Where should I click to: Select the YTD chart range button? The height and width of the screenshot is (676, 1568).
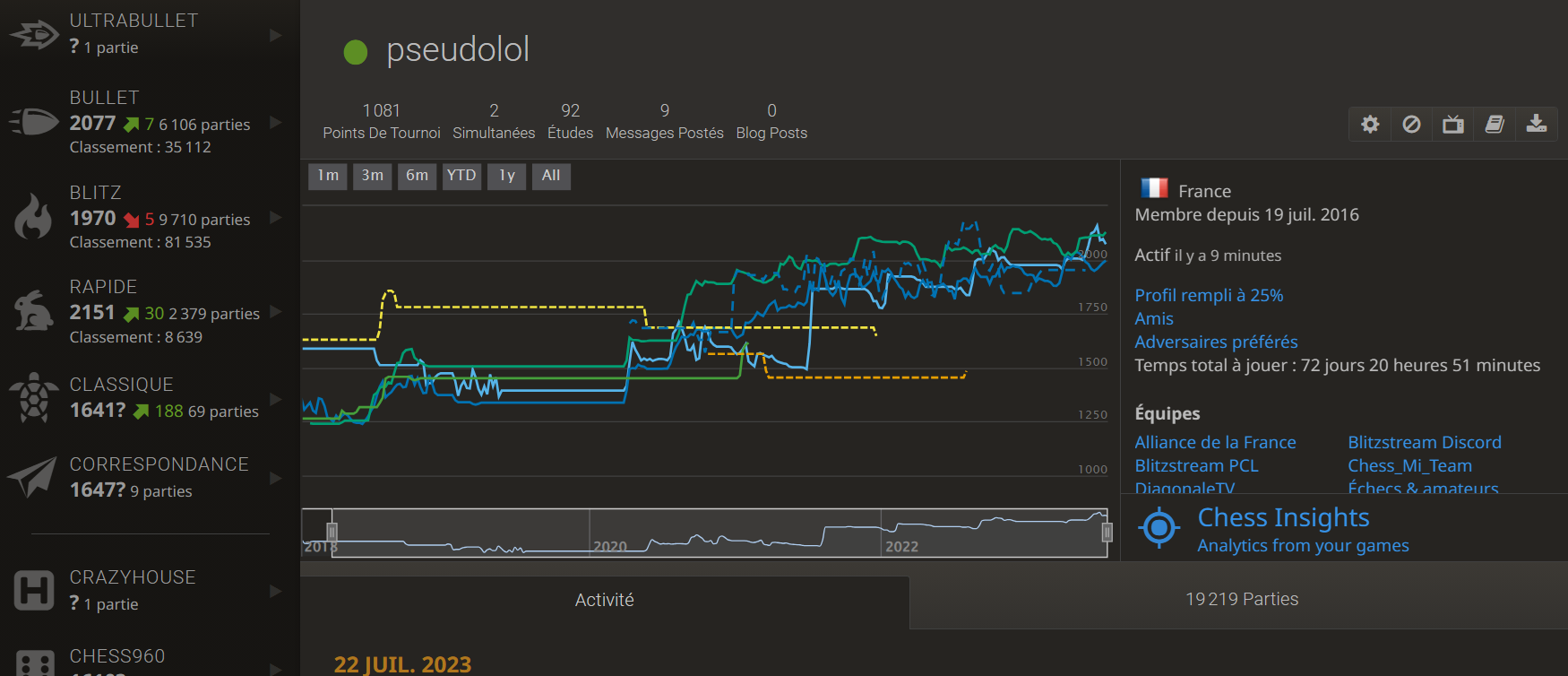coord(461,176)
